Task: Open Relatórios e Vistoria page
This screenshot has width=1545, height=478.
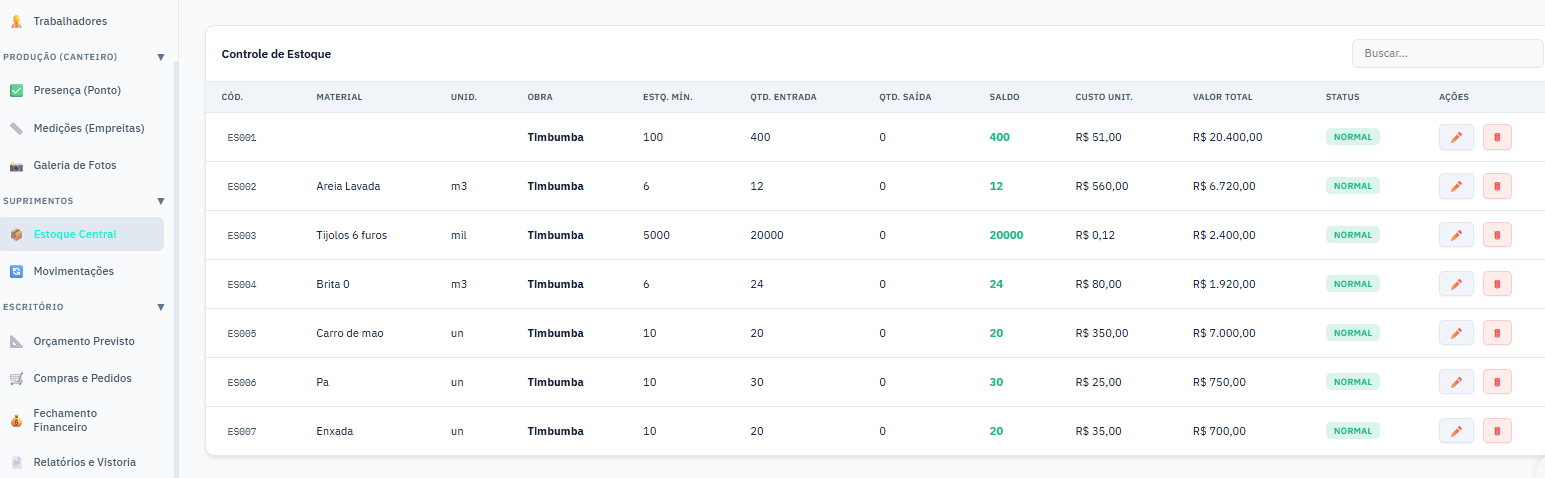Action: [84, 462]
